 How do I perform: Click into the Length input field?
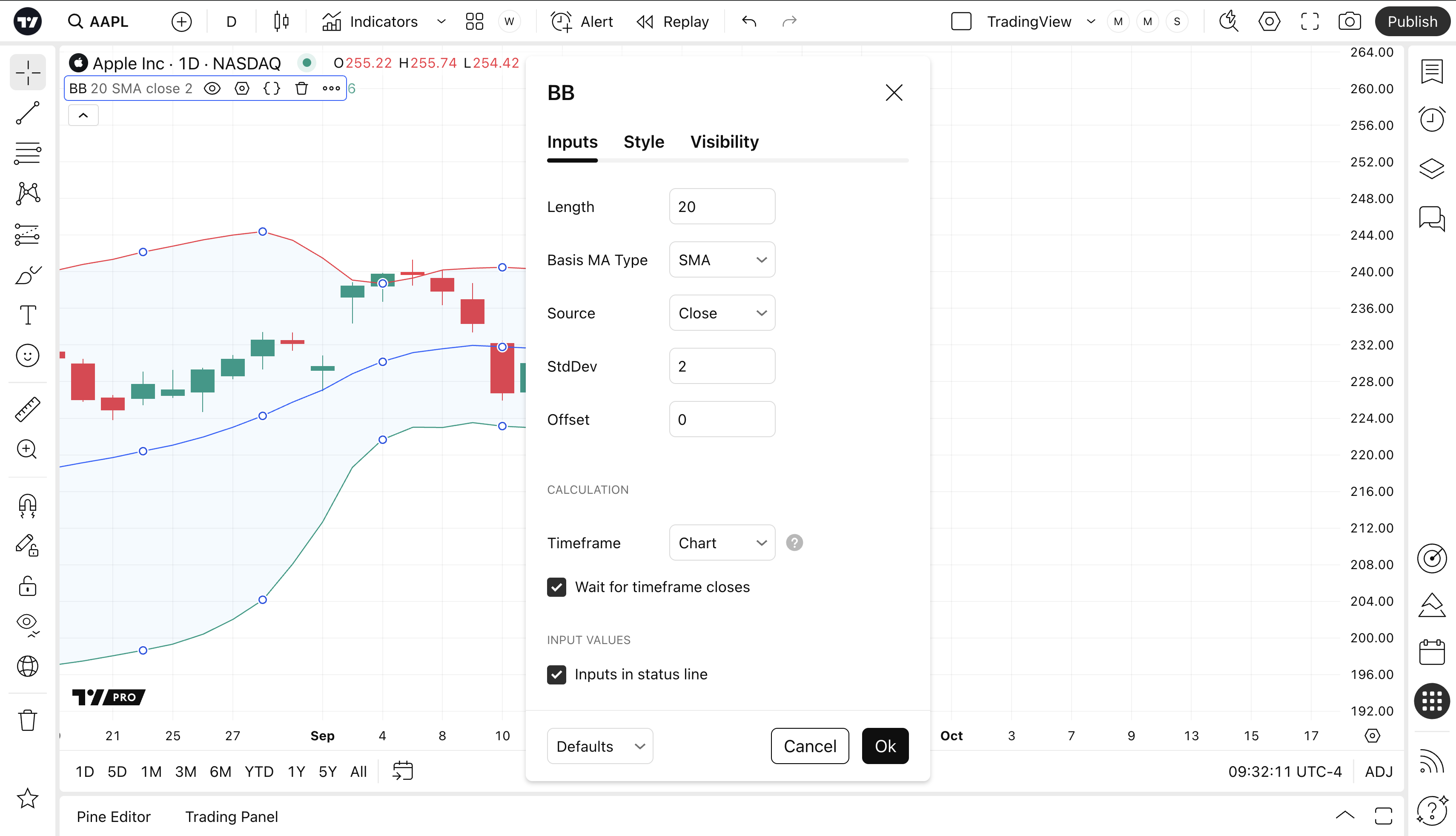pos(722,207)
